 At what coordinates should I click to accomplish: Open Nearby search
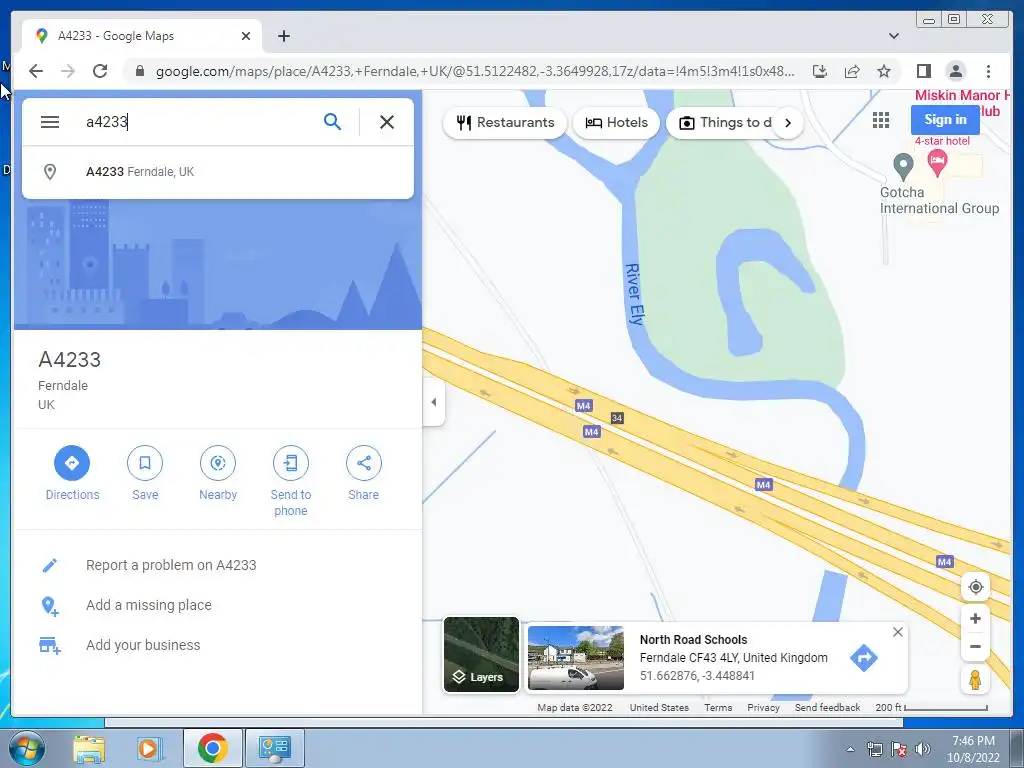pyautogui.click(x=218, y=473)
